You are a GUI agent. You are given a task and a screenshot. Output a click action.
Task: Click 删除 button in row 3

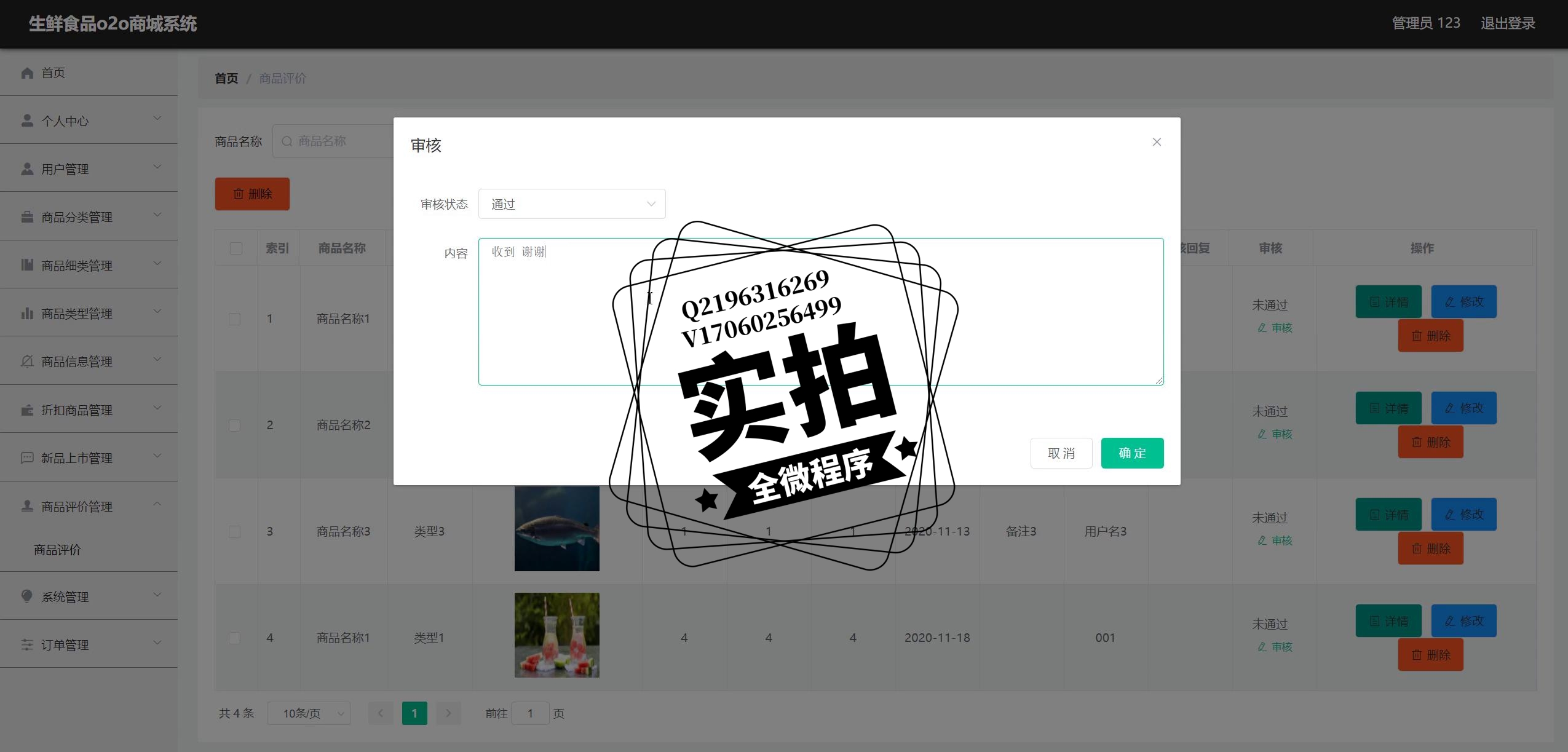tap(1430, 548)
